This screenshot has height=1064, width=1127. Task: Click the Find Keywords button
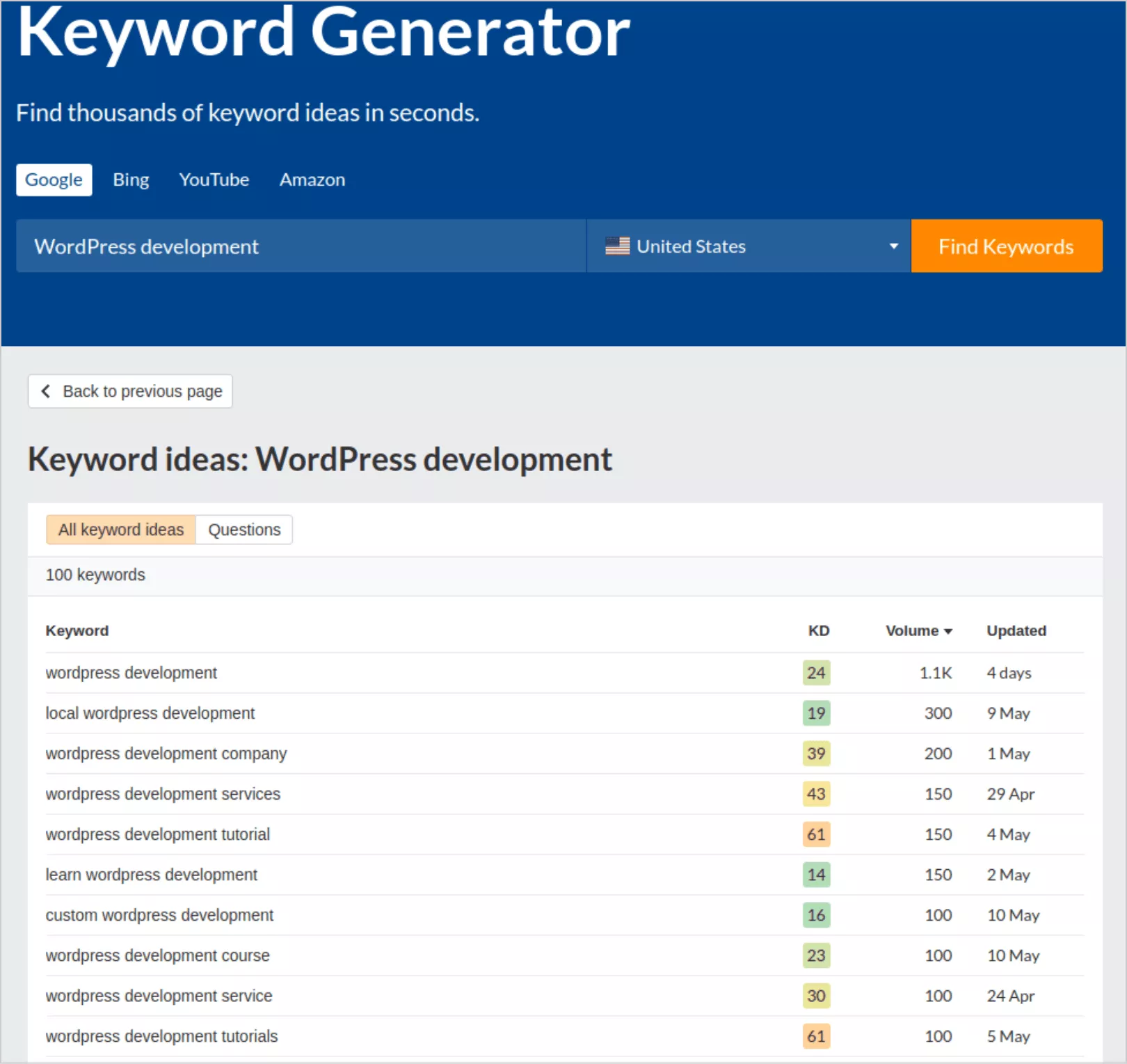[x=1007, y=246]
